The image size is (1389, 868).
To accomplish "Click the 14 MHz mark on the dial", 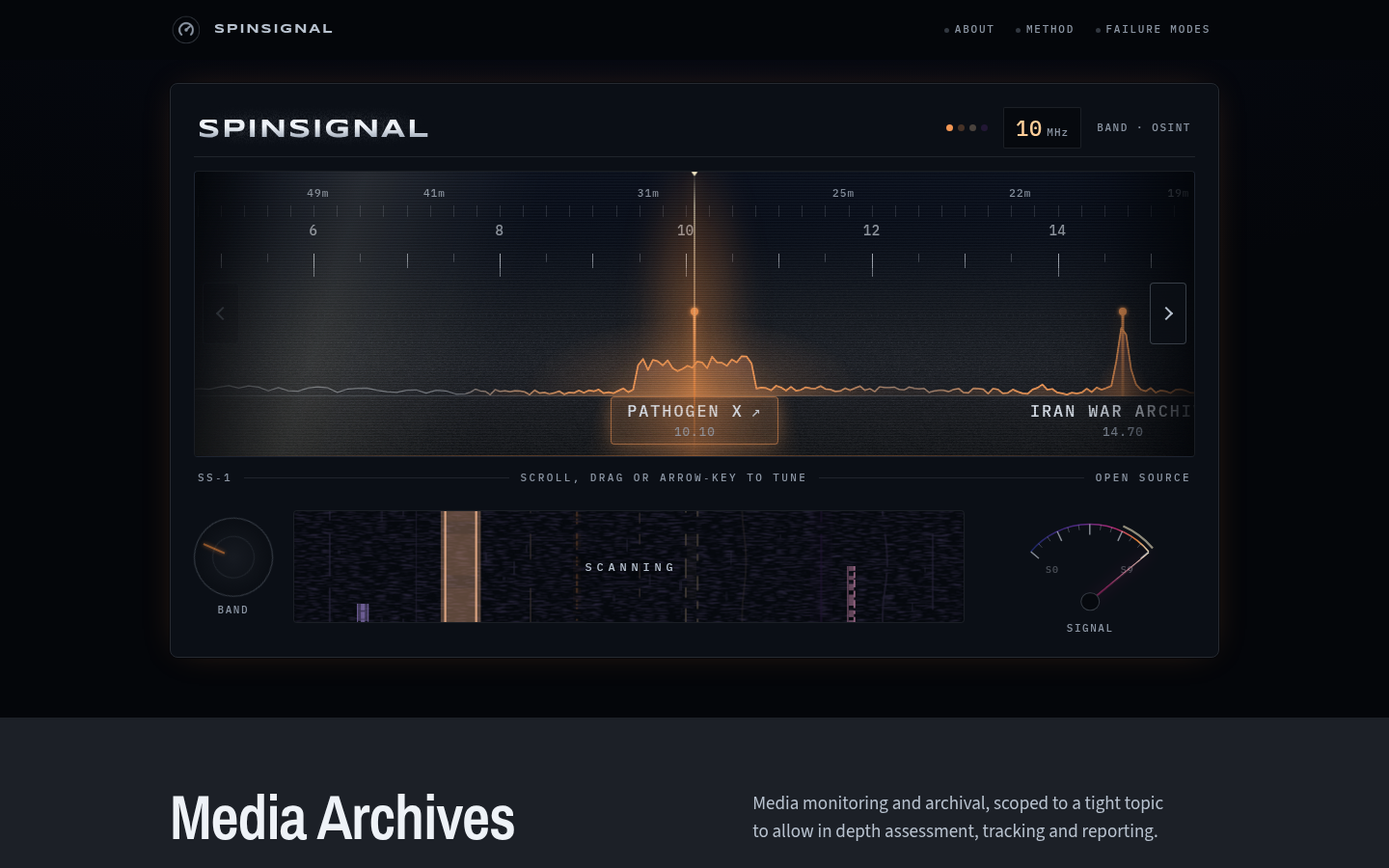I will click(x=1057, y=231).
